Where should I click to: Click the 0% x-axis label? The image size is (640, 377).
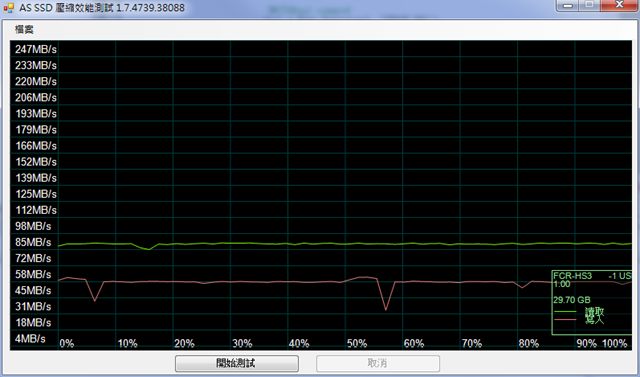coord(67,344)
